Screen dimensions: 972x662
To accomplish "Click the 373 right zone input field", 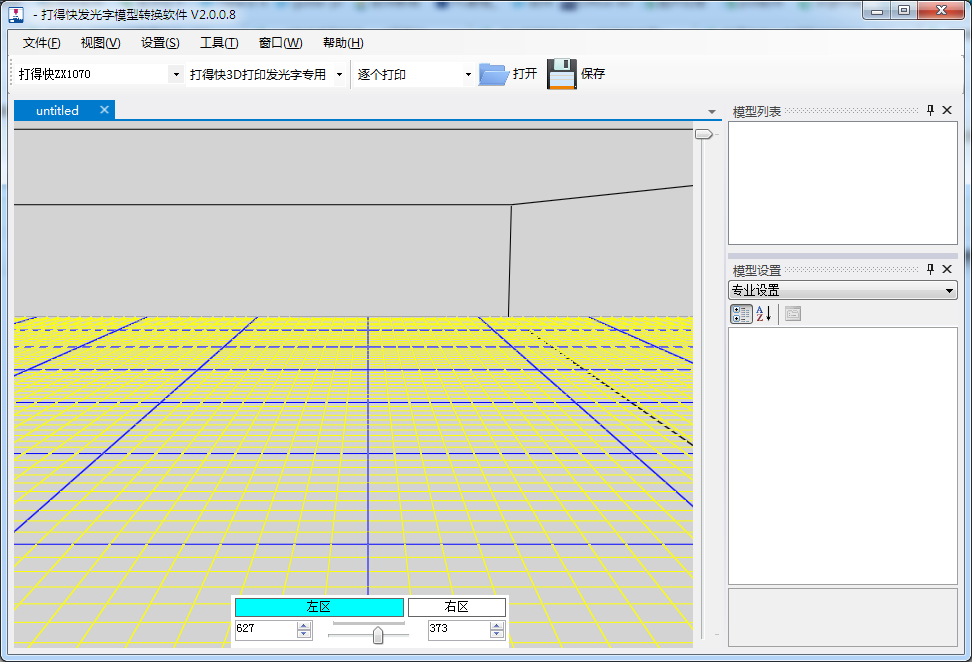I will coord(459,629).
